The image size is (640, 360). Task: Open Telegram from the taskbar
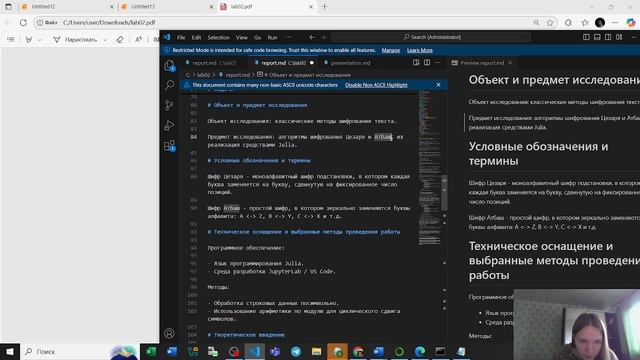(296, 351)
